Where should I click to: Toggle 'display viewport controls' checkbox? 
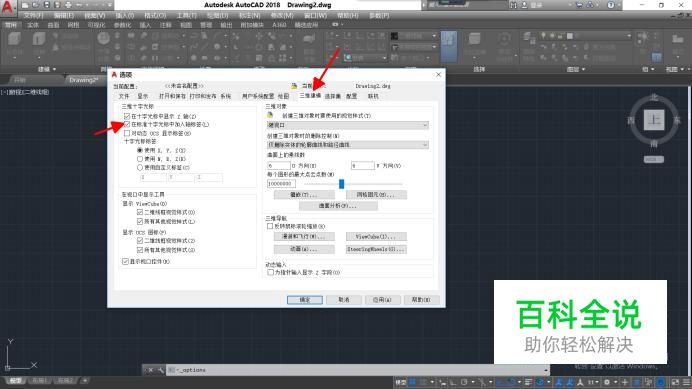125,261
